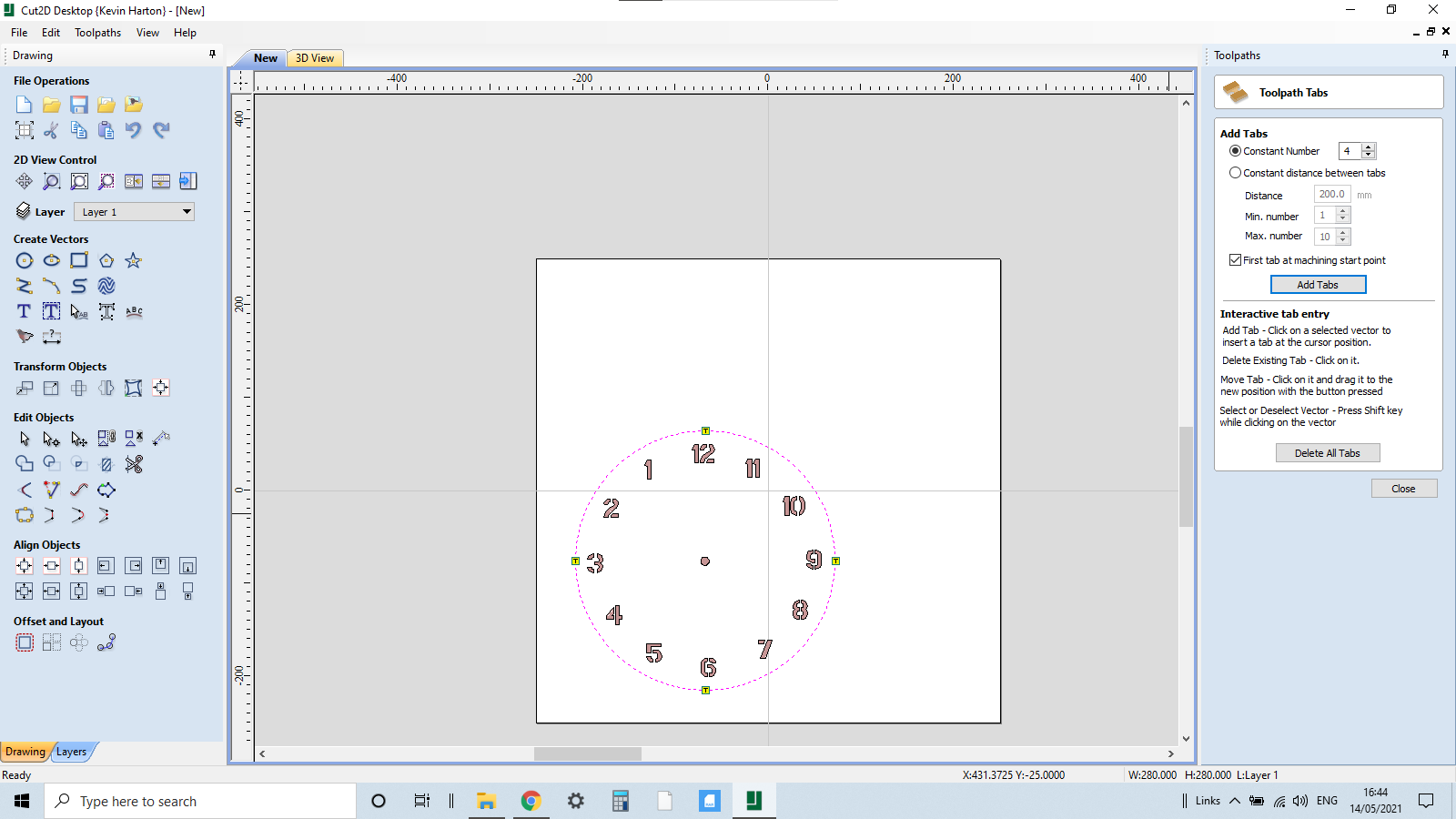Undo the last action

pos(134,130)
